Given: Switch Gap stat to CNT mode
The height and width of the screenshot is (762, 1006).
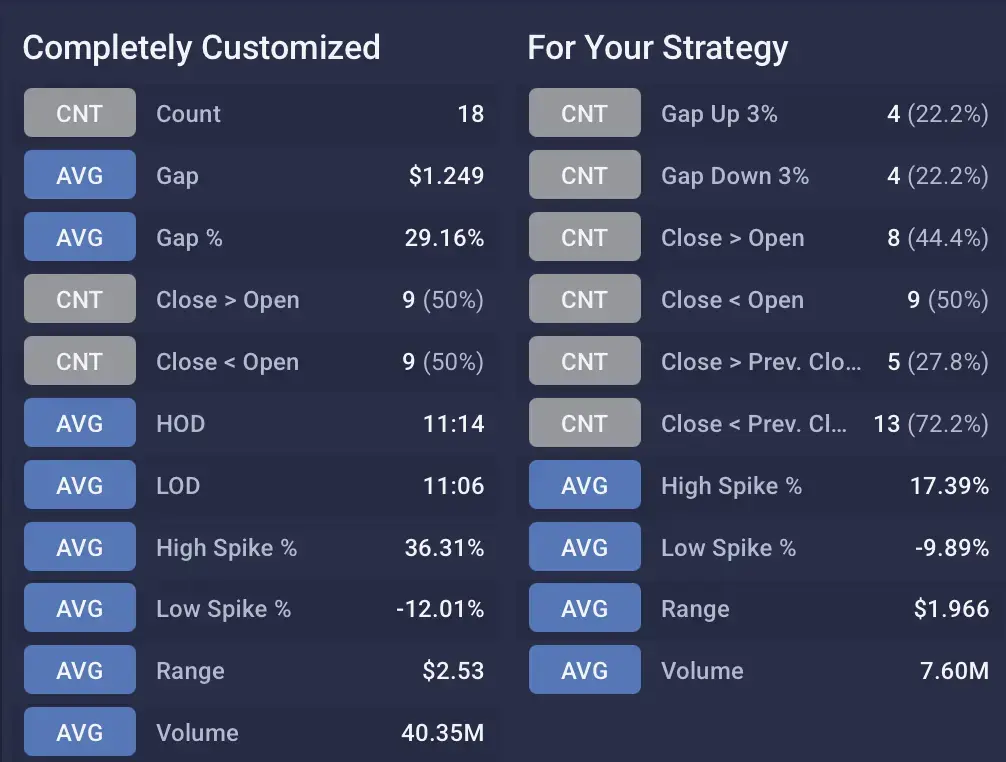Looking at the screenshot, I should pyautogui.click(x=79, y=175).
